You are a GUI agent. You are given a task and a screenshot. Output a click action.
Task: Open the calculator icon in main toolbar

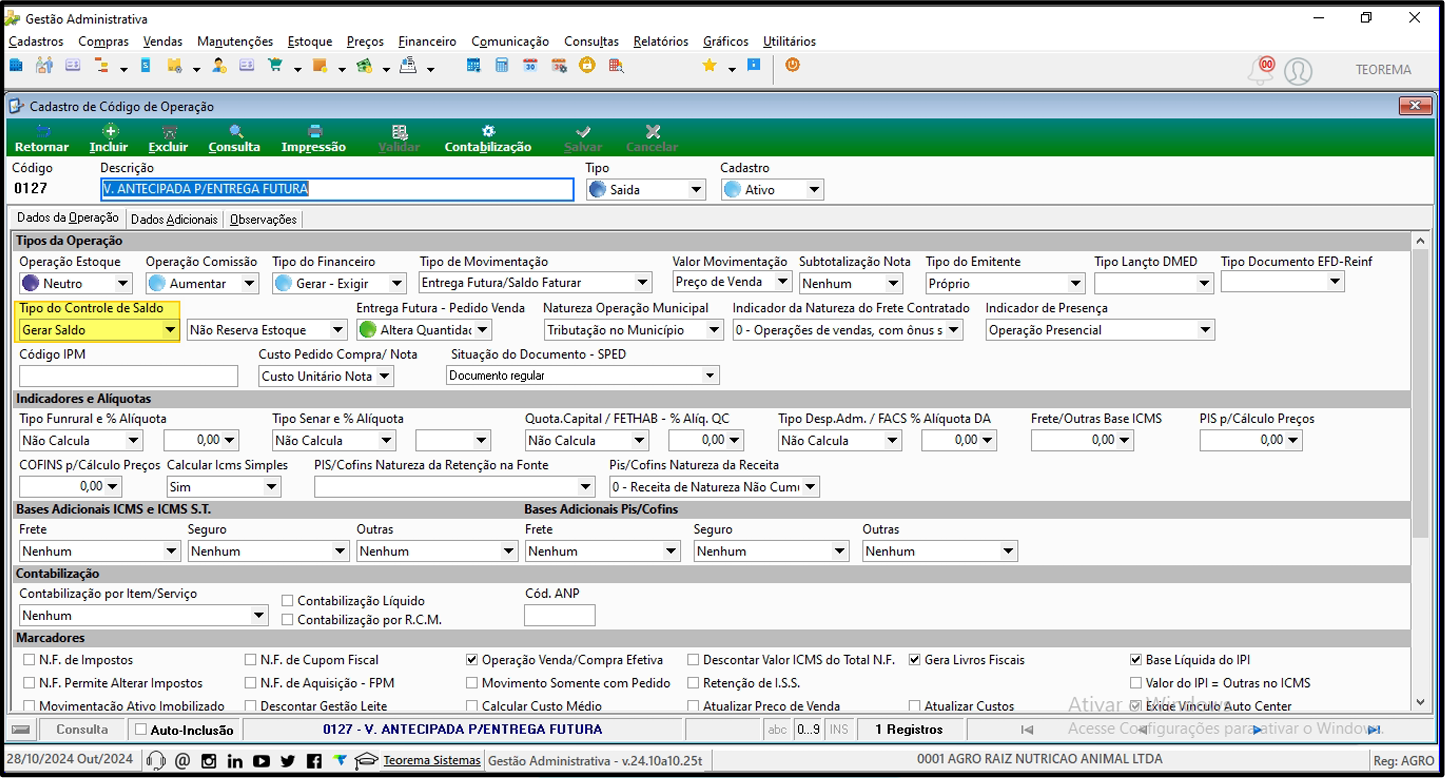pyautogui.click(x=502, y=65)
